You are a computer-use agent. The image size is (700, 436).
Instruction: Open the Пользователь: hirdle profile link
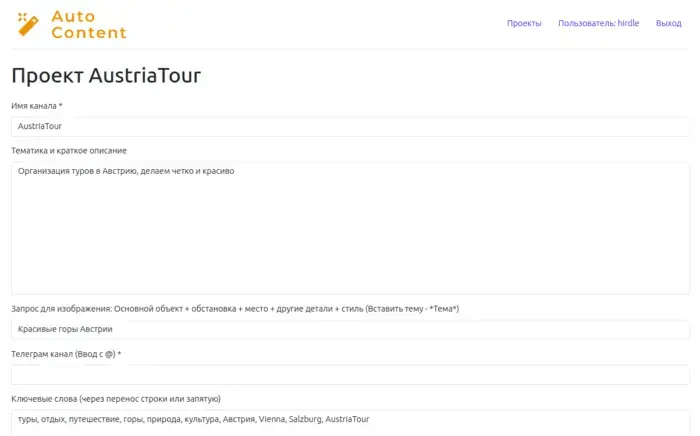pyautogui.click(x=599, y=23)
